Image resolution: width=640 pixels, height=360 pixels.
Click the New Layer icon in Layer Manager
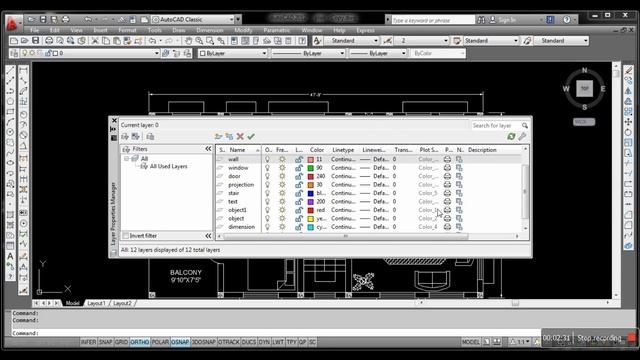(218, 137)
